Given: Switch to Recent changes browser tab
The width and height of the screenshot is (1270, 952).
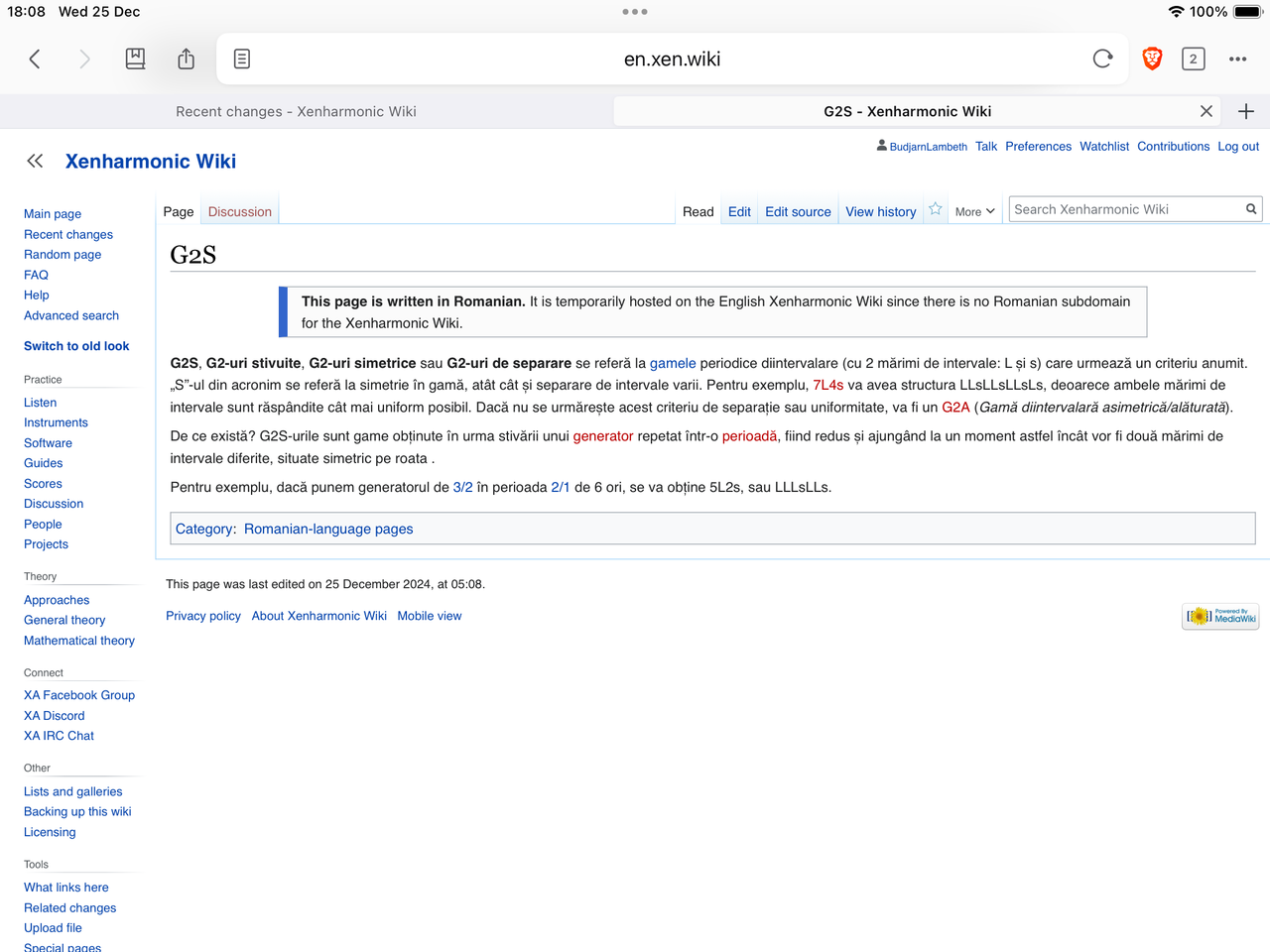Looking at the screenshot, I should [296, 111].
